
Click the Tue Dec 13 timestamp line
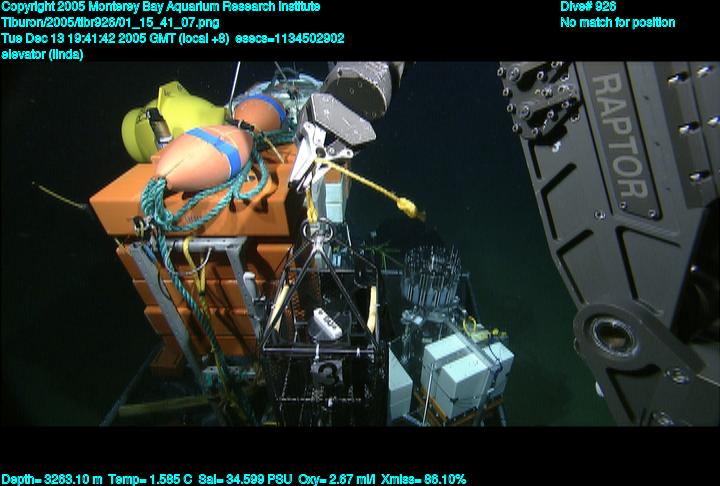coord(173,38)
